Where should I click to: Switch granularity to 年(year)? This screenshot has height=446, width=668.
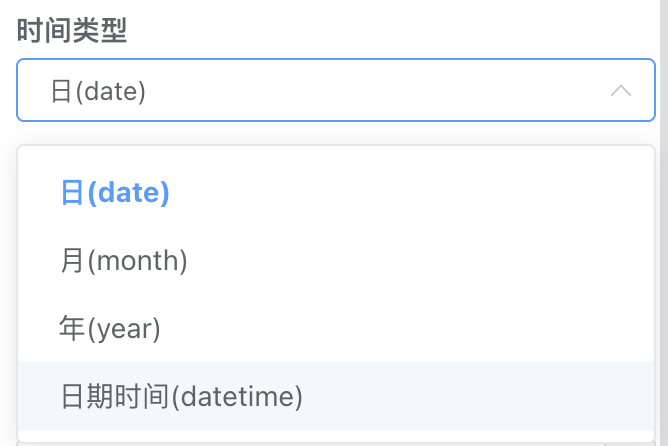click(110, 328)
